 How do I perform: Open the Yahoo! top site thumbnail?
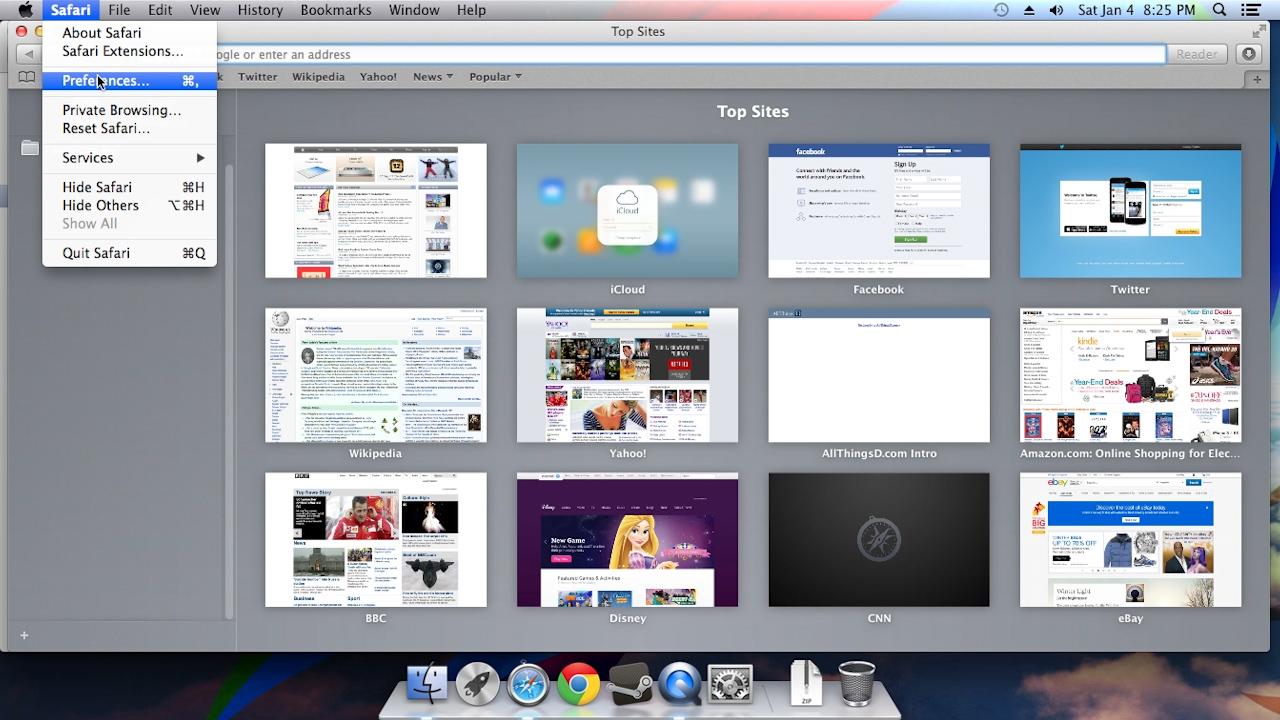(x=627, y=375)
